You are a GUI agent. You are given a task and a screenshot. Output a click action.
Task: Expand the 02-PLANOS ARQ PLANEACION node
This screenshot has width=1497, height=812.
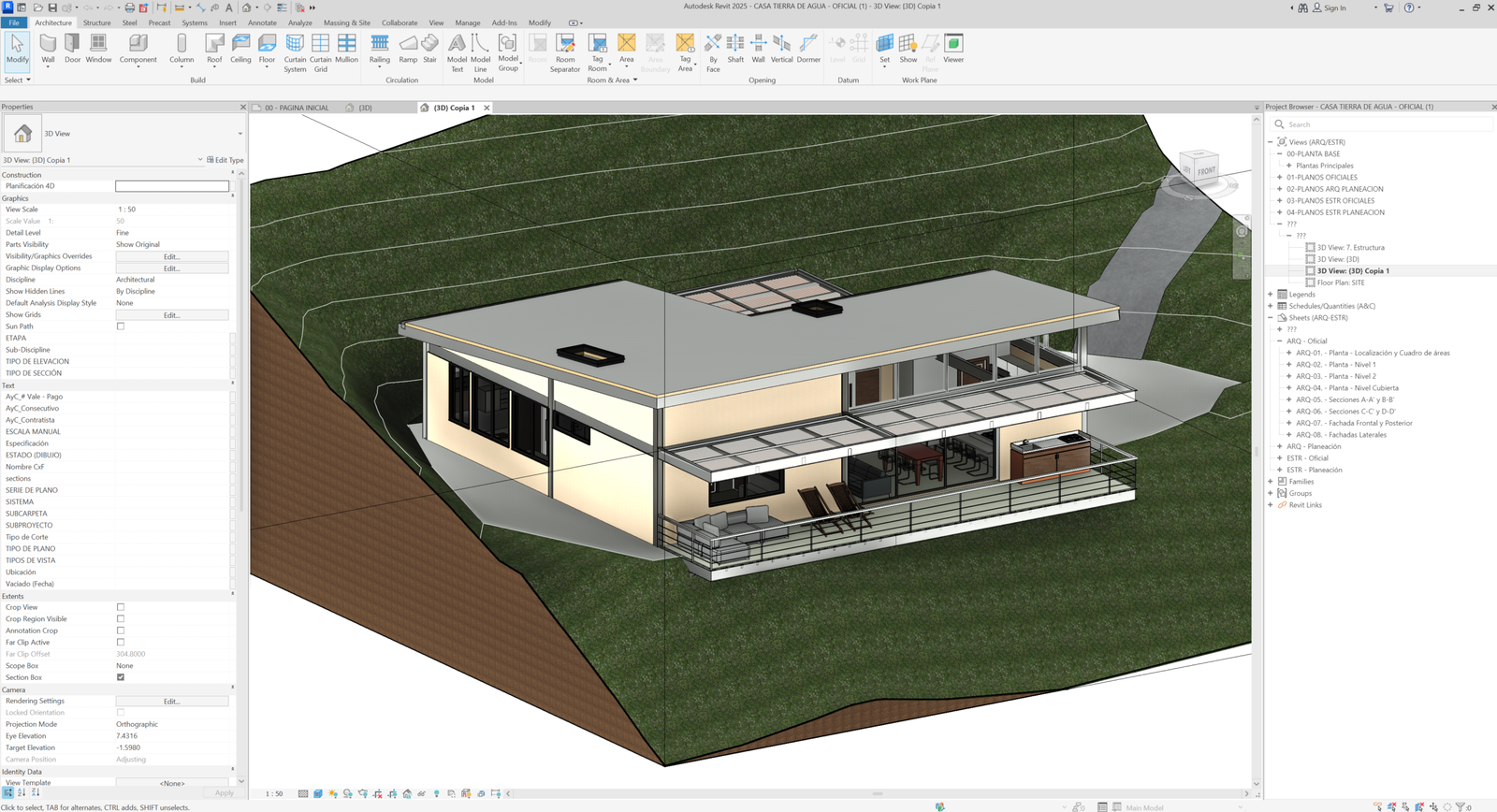click(1280, 189)
